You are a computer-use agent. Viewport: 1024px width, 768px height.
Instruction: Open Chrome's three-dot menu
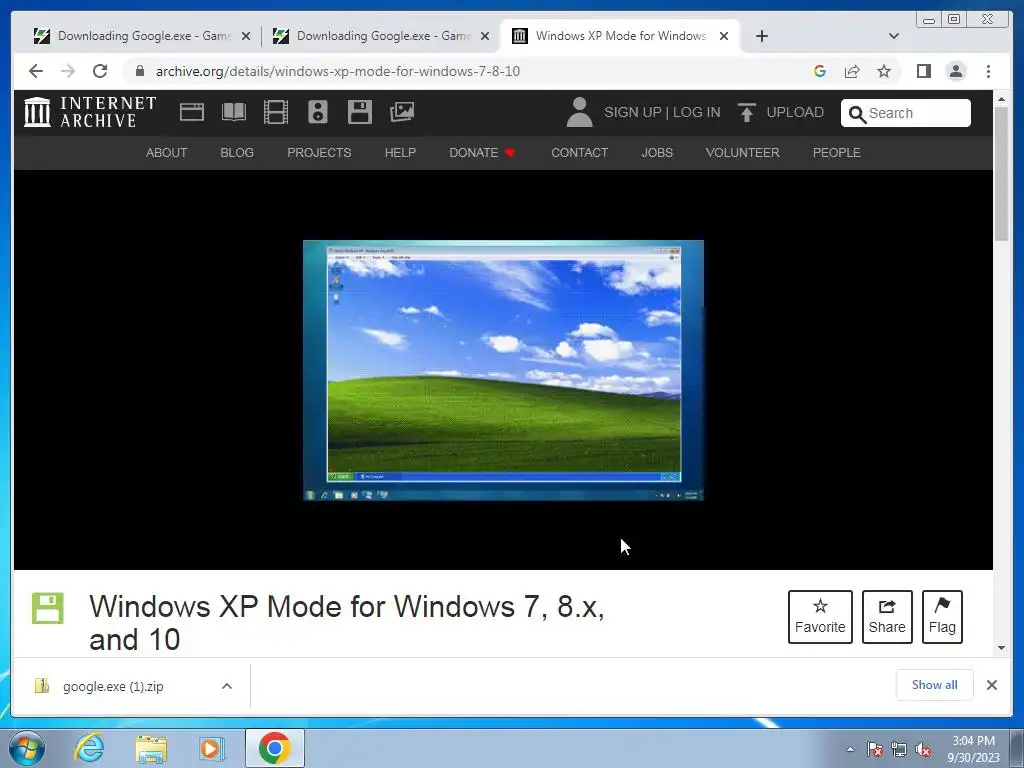(989, 71)
